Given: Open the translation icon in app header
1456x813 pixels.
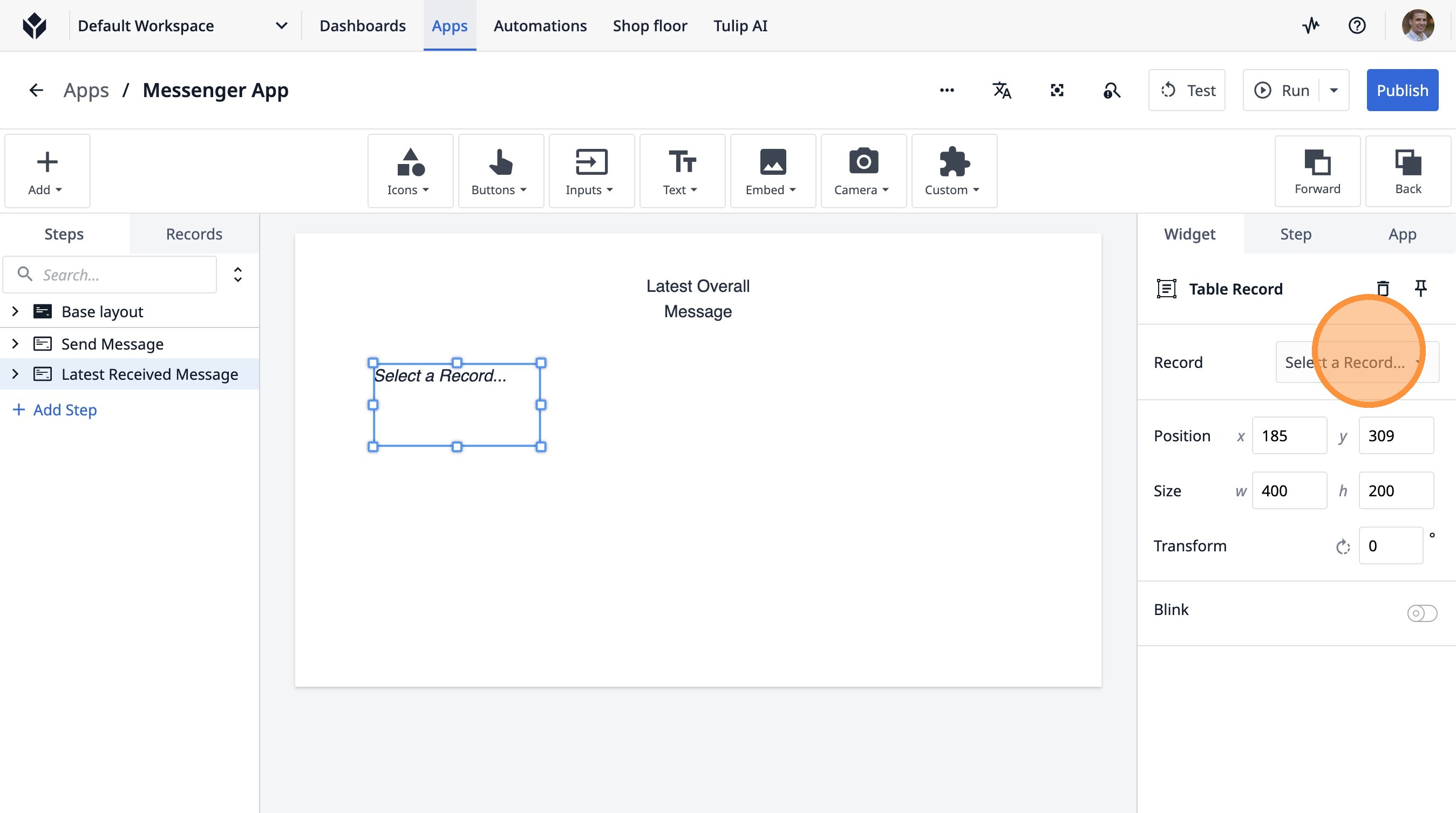Looking at the screenshot, I should pyautogui.click(x=1002, y=91).
